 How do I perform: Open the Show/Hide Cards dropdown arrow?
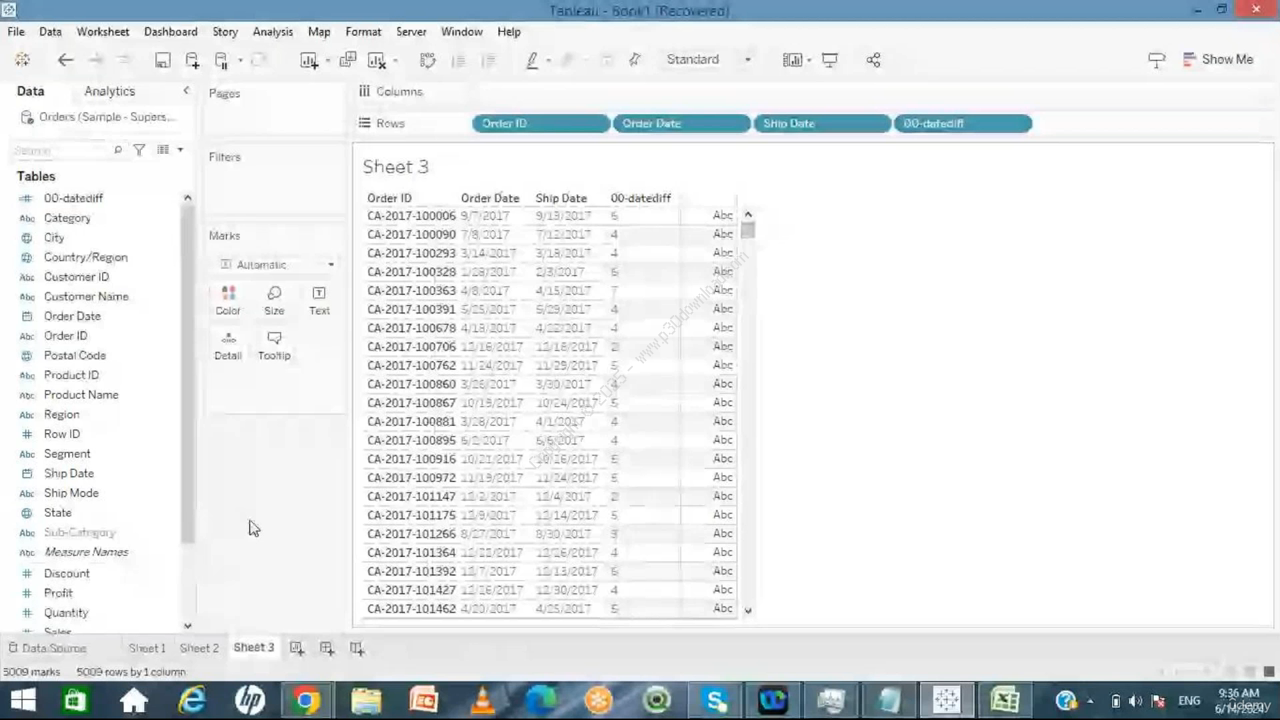[808, 60]
